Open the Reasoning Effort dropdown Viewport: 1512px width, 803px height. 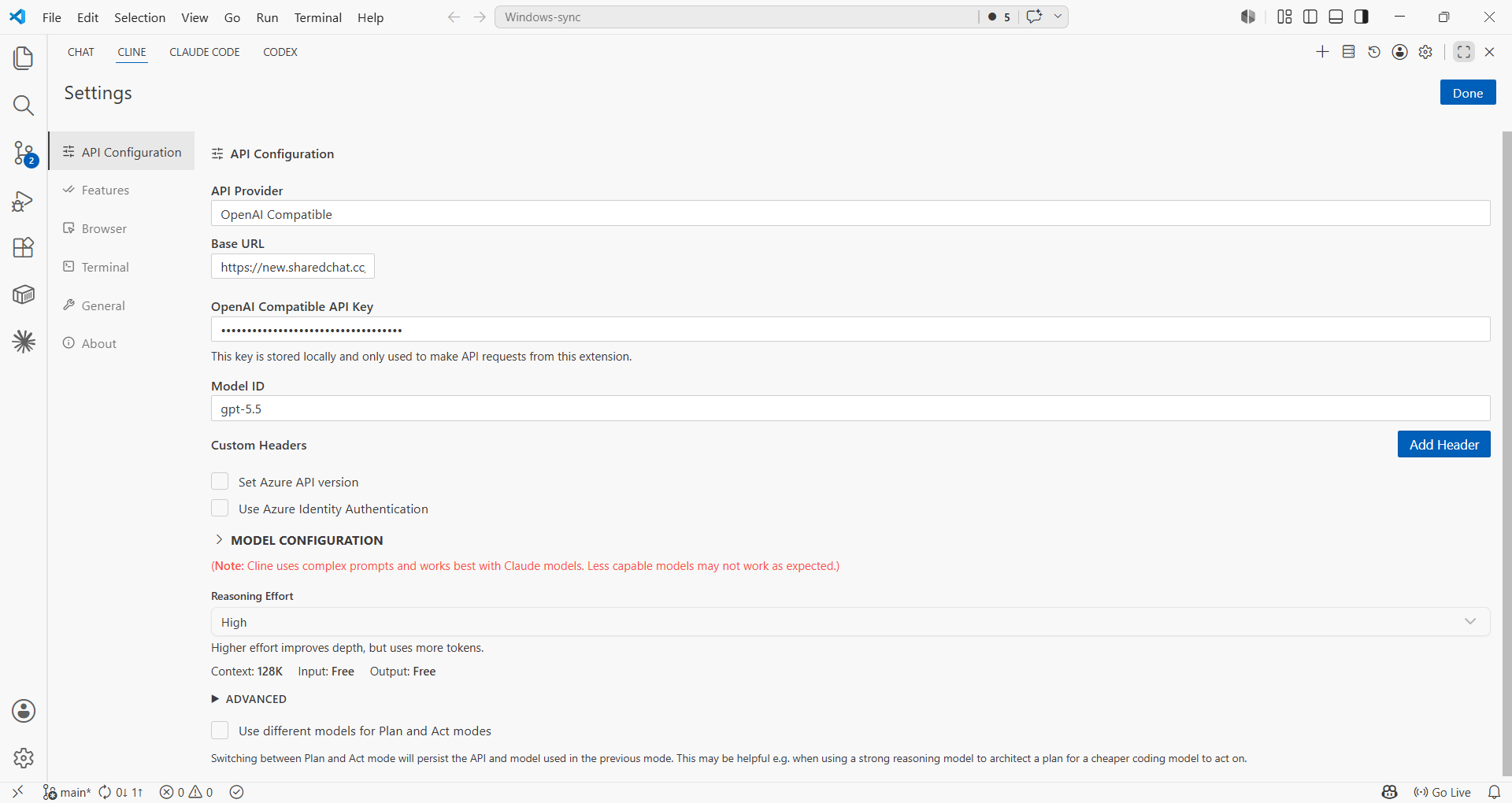point(850,622)
